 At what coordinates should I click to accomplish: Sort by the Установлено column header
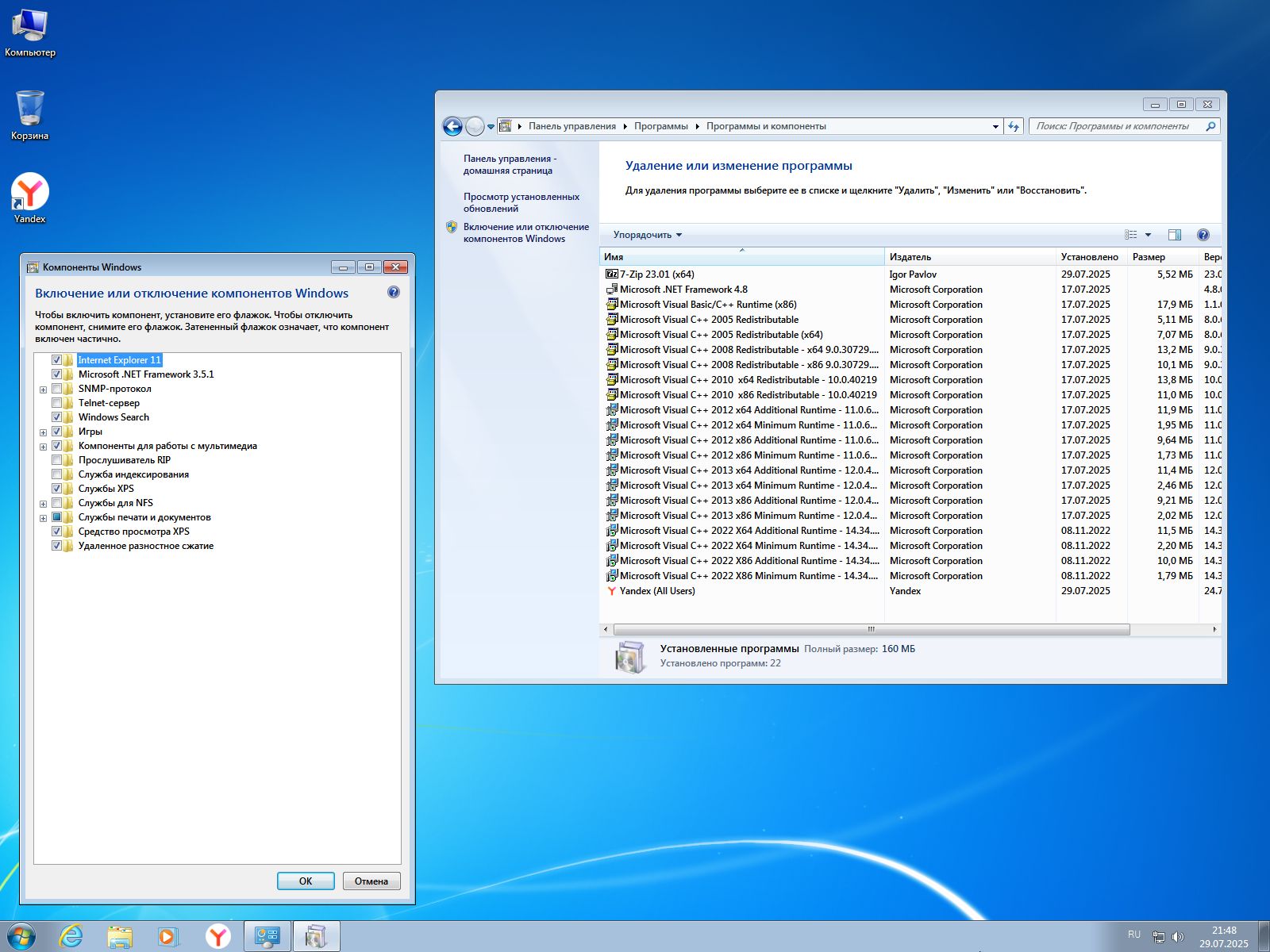coord(1091,257)
